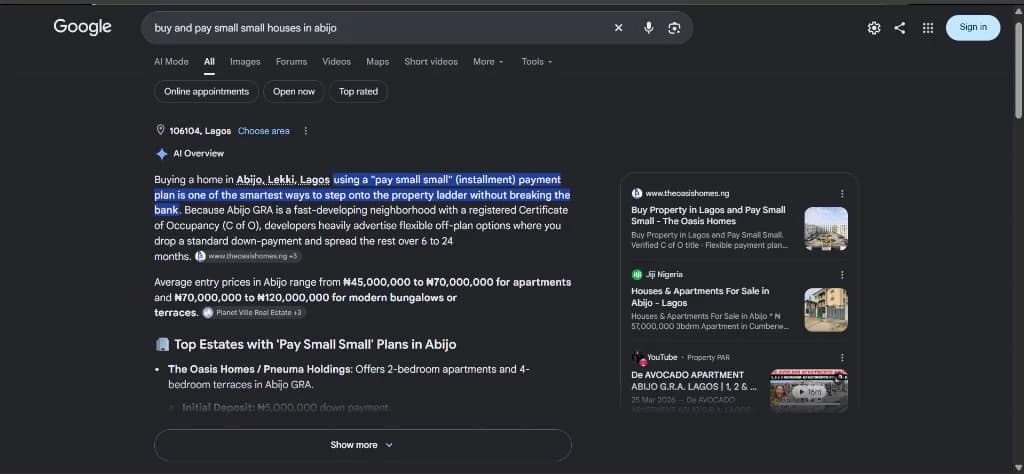Click the Sign in button
This screenshot has width=1024, height=474.
pyautogui.click(x=972, y=27)
